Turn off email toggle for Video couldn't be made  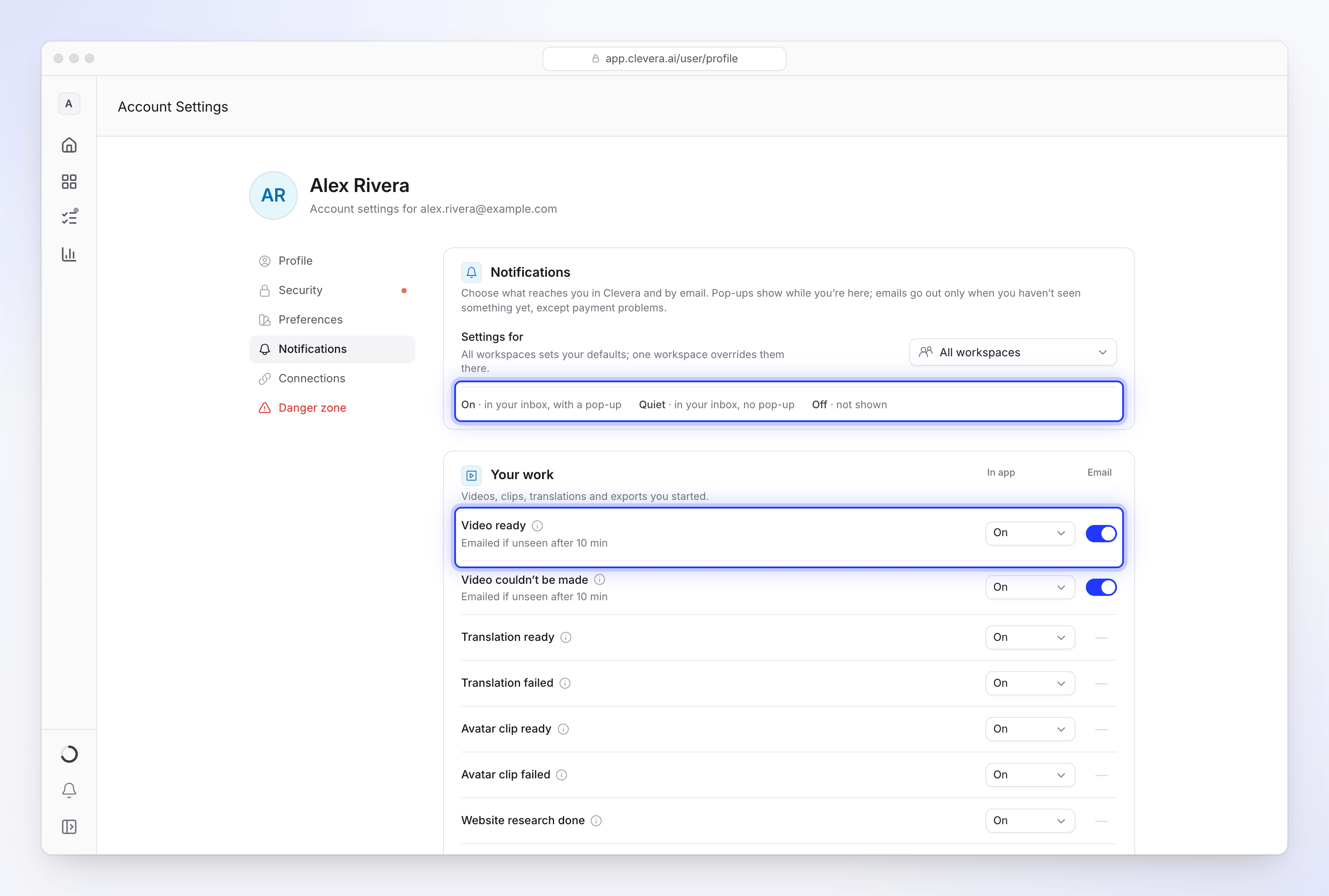[x=1101, y=587]
